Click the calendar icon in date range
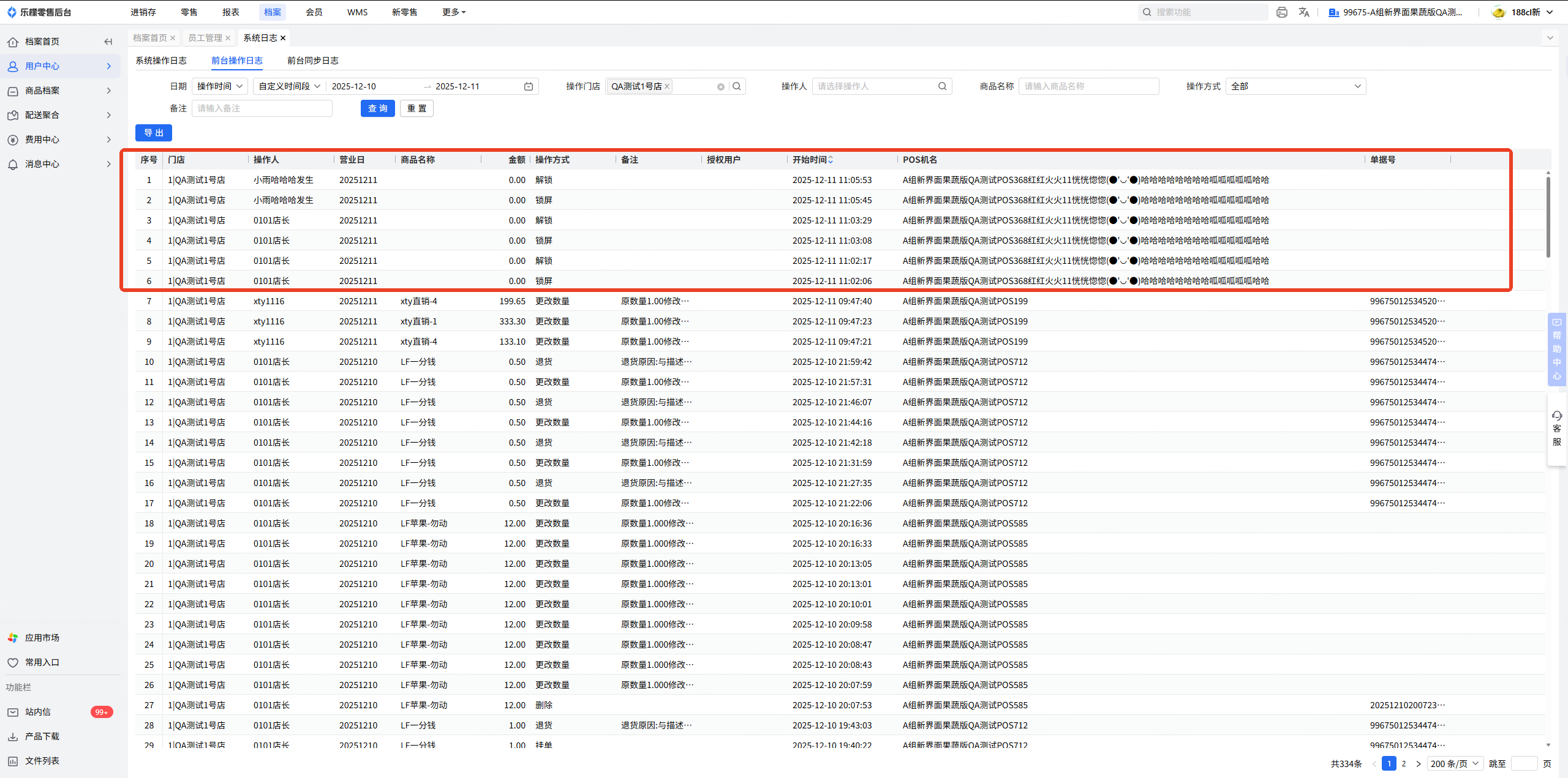The height and width of the screenshot is (778, 1568). click(x=529, y=86)
